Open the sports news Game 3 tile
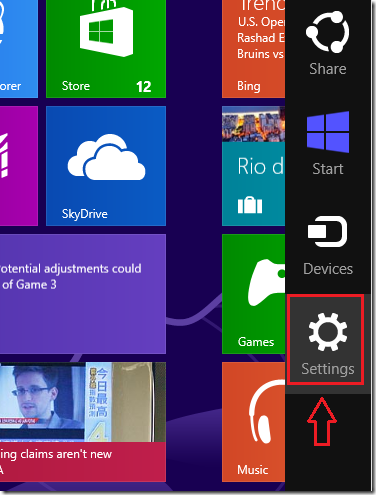 (x=83, y=294)
